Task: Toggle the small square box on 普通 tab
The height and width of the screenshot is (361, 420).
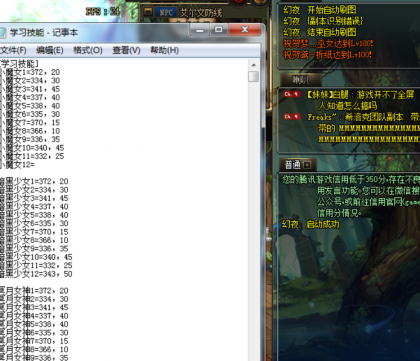Action: [x=307, y=165]
